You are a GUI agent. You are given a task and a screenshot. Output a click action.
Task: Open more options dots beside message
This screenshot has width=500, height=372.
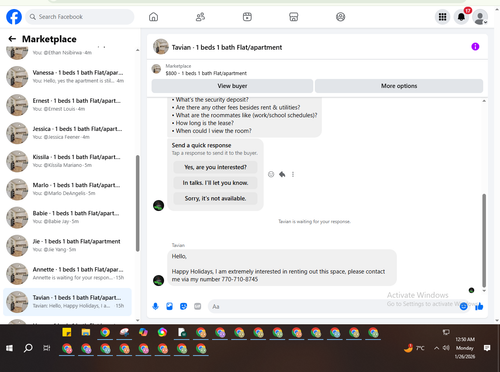293,174
